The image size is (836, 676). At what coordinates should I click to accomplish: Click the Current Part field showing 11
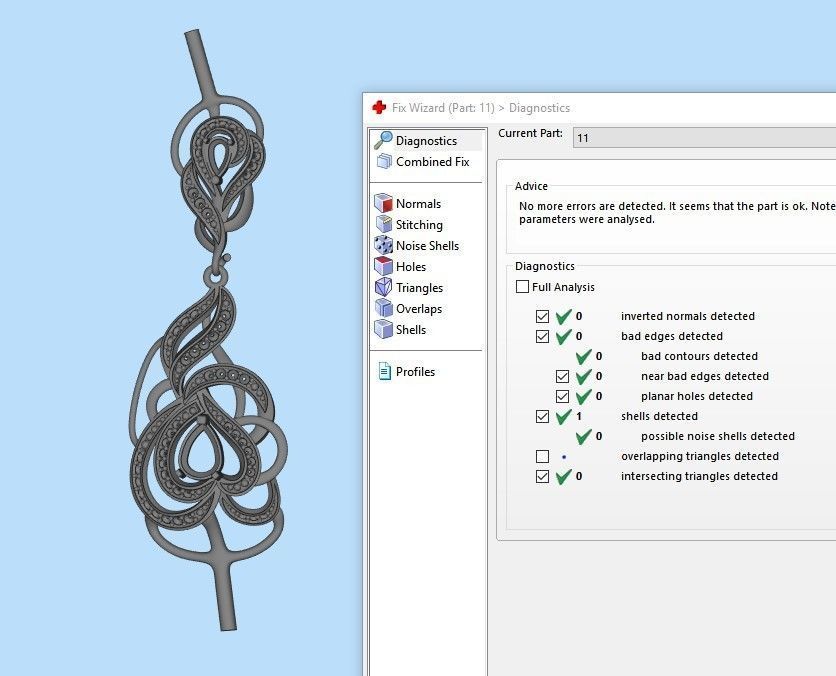(x=704, y=138)
